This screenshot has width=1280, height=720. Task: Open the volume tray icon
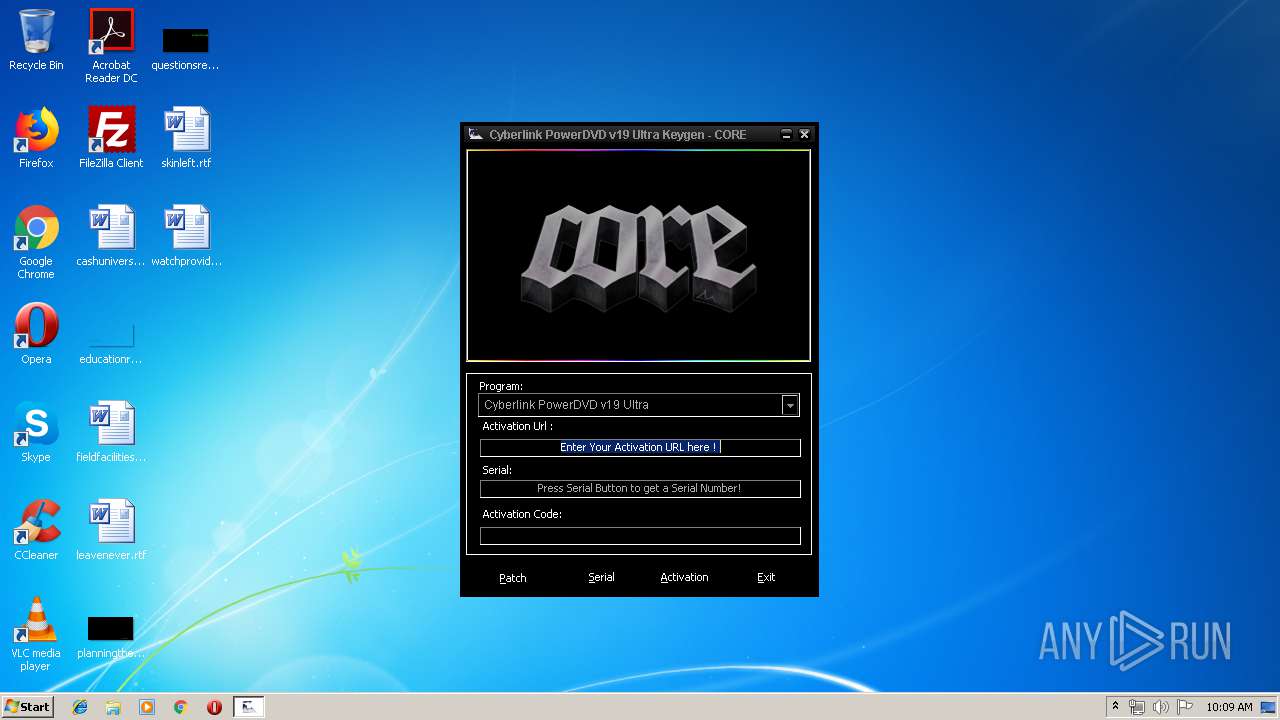(x=1161, y=707)
